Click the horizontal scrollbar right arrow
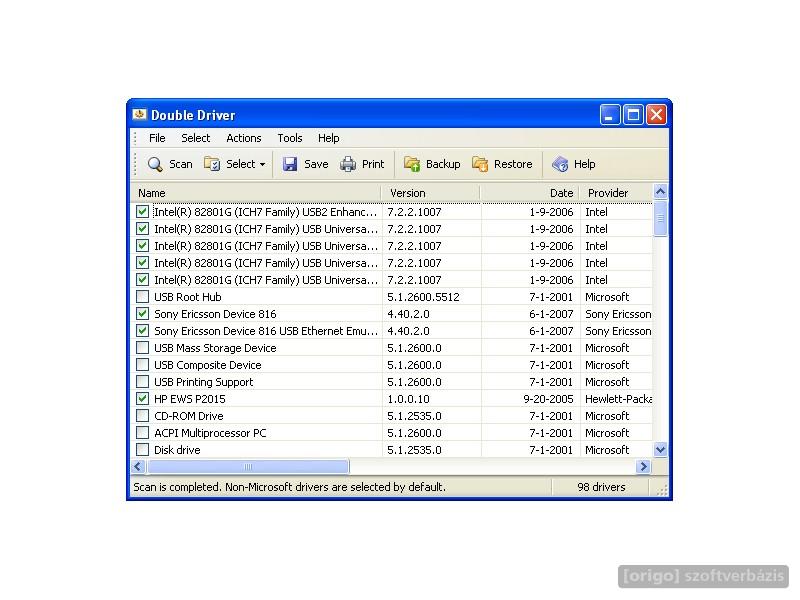The height and width of the screenshot is (600, 800). 643,466
